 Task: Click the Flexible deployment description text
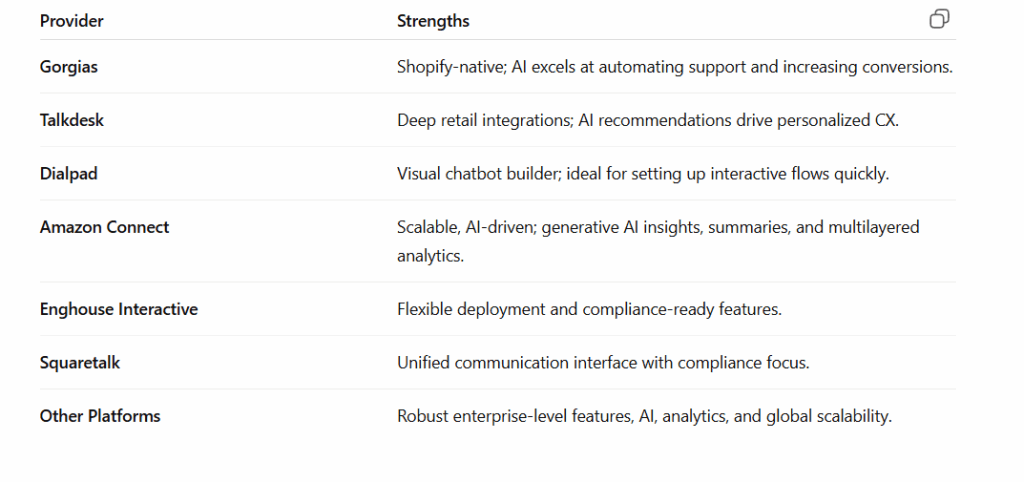click(x=589, y=309)
